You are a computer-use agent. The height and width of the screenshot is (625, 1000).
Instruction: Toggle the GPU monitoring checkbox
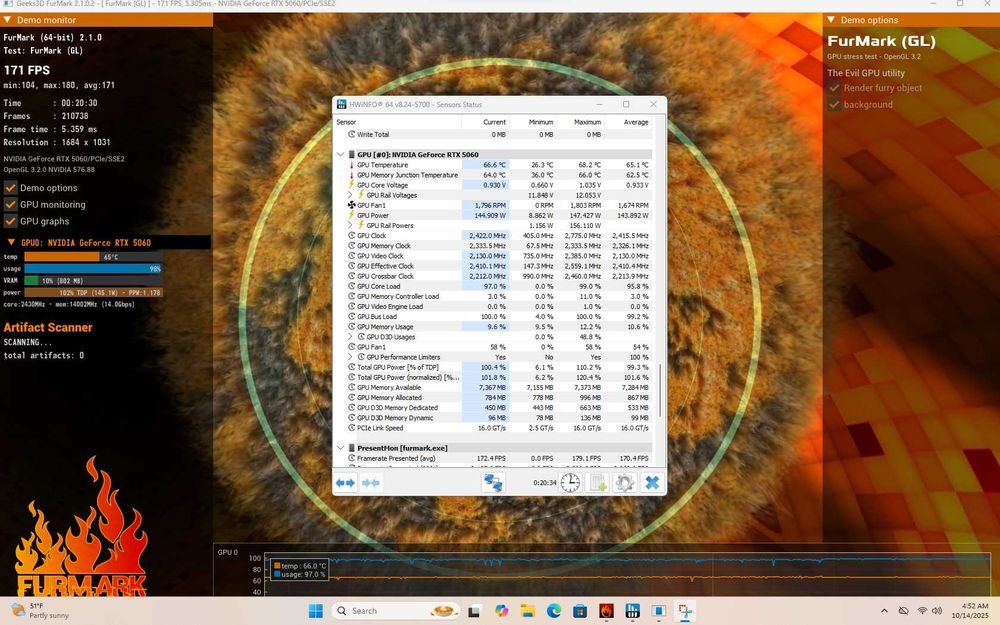click(x=10, y=204)
